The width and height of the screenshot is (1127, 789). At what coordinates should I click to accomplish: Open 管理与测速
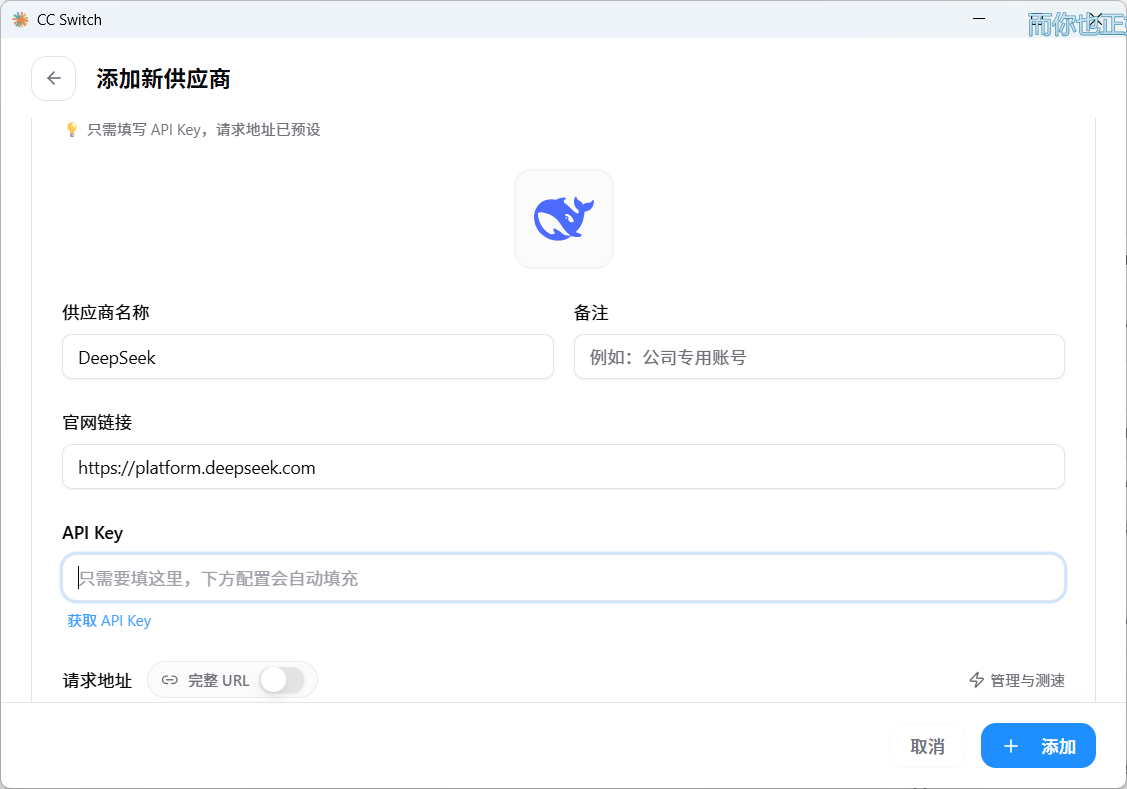pyautogui.click(x=1017, y=680)
